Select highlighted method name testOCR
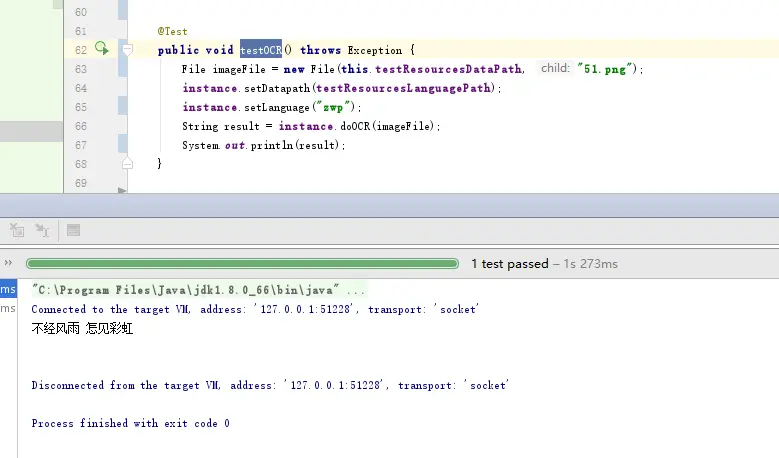This screenshot has height=458, width=779. 261,50
